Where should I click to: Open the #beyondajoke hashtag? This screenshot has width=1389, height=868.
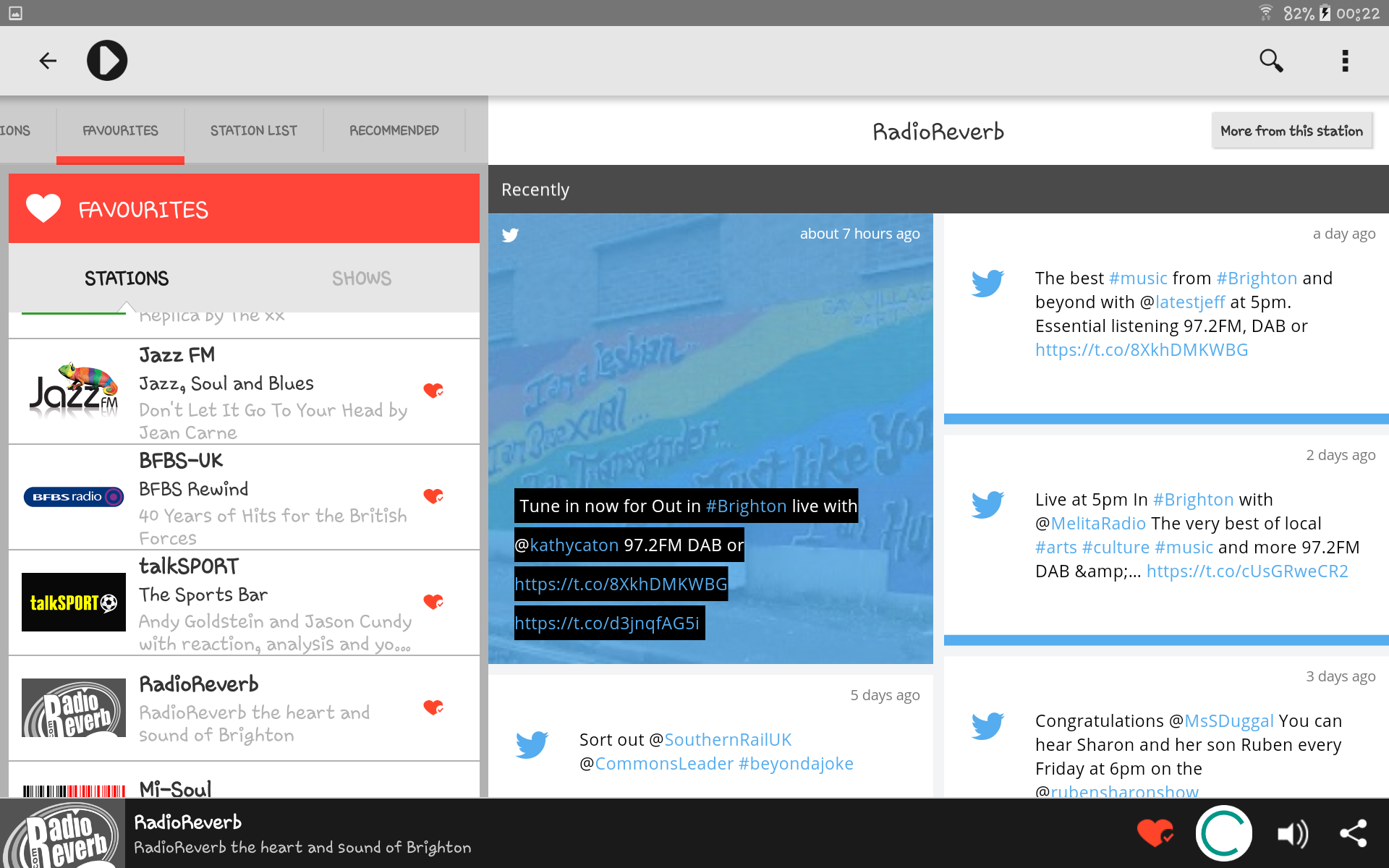[796, 764]
